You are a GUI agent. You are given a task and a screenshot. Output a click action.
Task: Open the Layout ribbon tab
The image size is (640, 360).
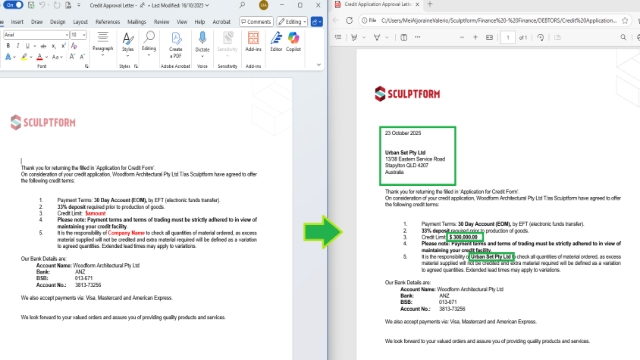point(80,22)
